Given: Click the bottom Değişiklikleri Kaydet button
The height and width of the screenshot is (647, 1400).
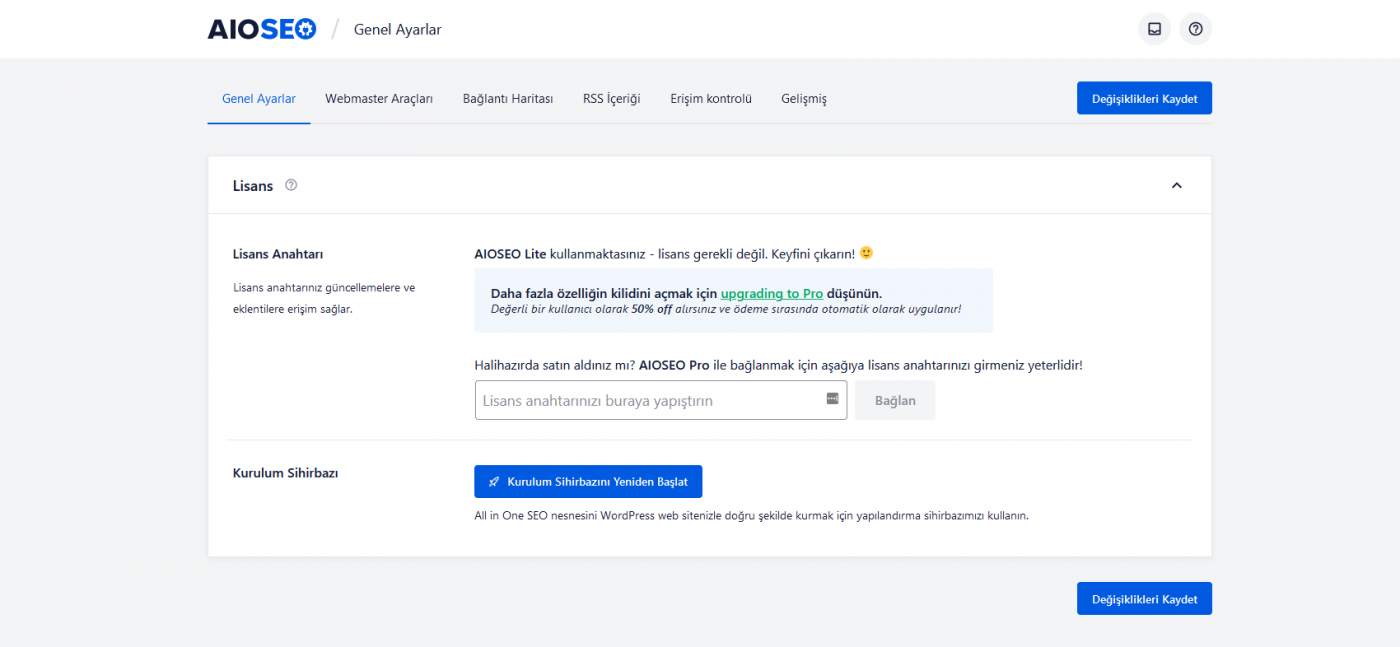Looking at the screenshot, I should (x=1144, y=598).
